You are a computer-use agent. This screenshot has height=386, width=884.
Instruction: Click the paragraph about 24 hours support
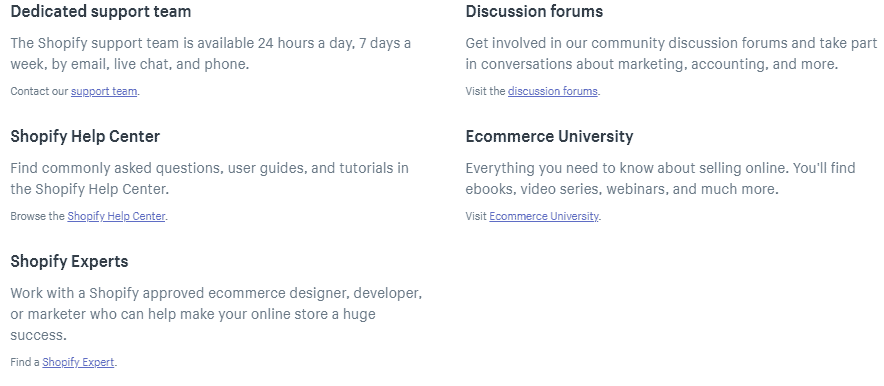[211, 54]
